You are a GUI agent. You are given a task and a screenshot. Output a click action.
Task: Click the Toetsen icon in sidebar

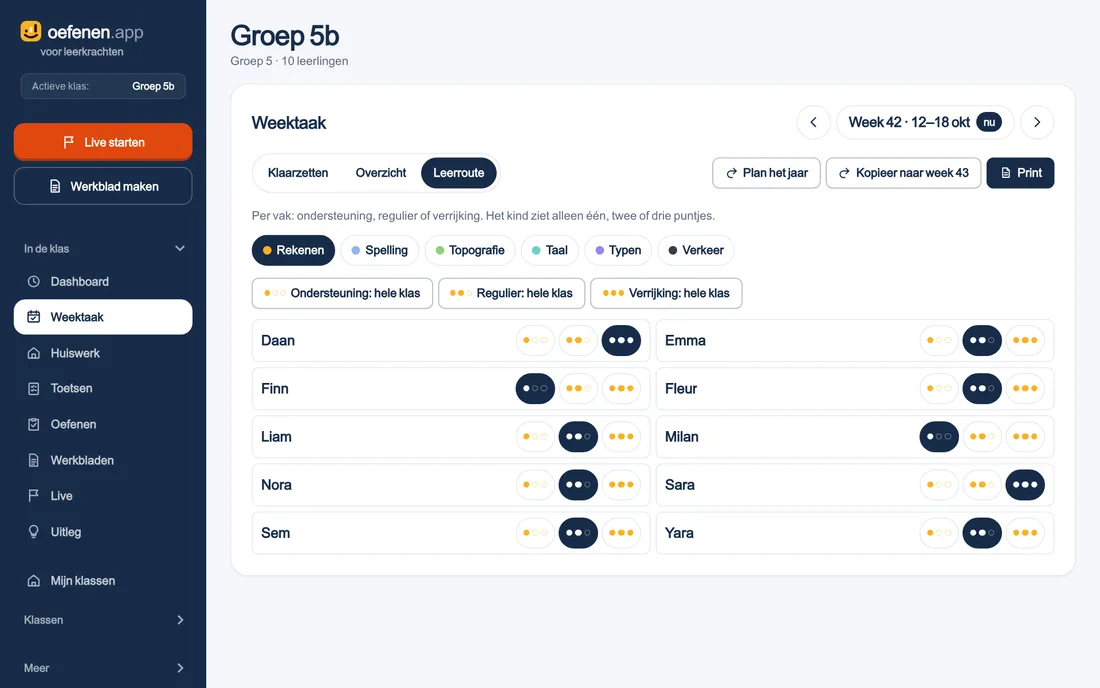click(33, 389)
